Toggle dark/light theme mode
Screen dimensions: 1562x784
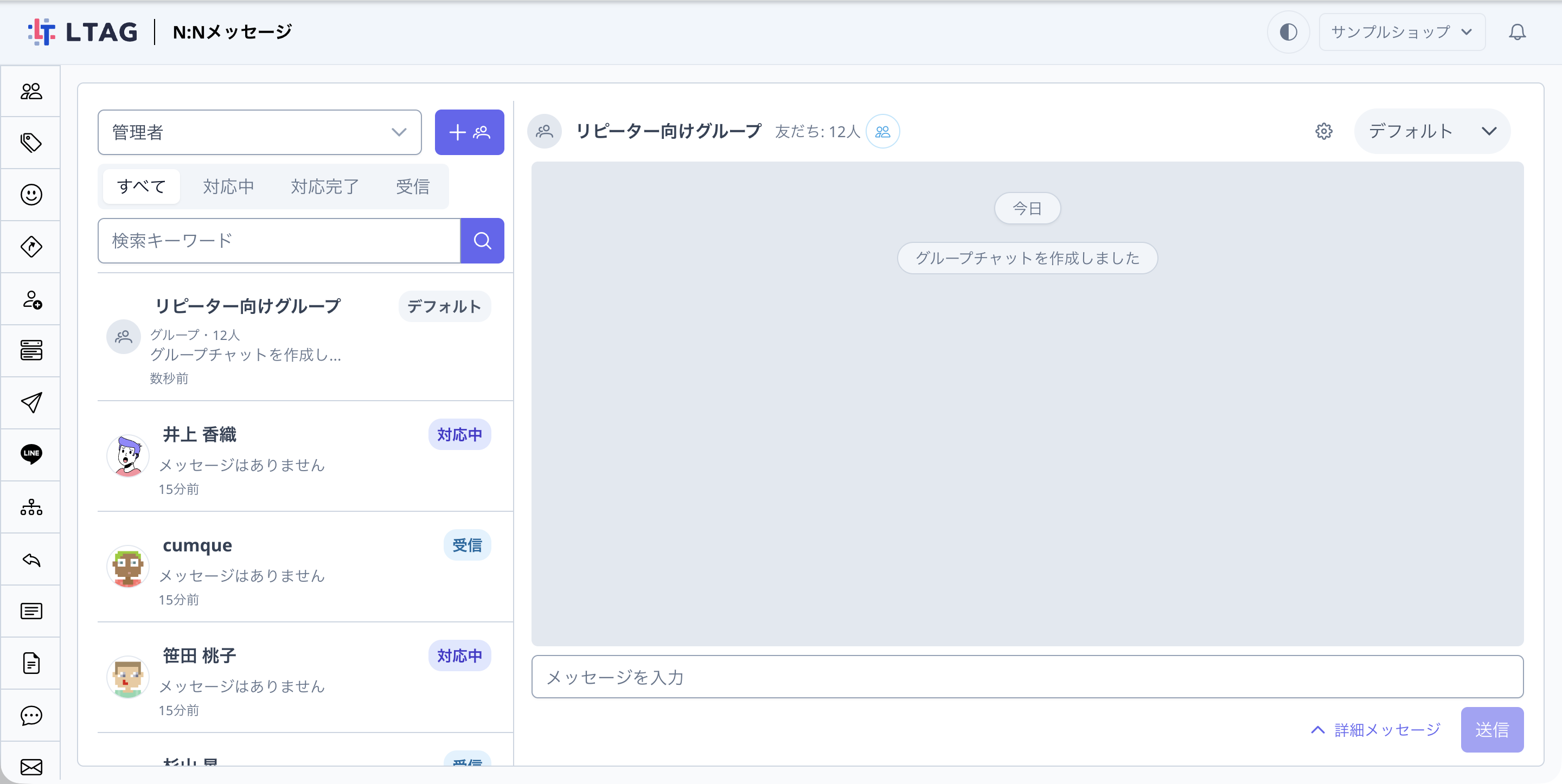1289,32
